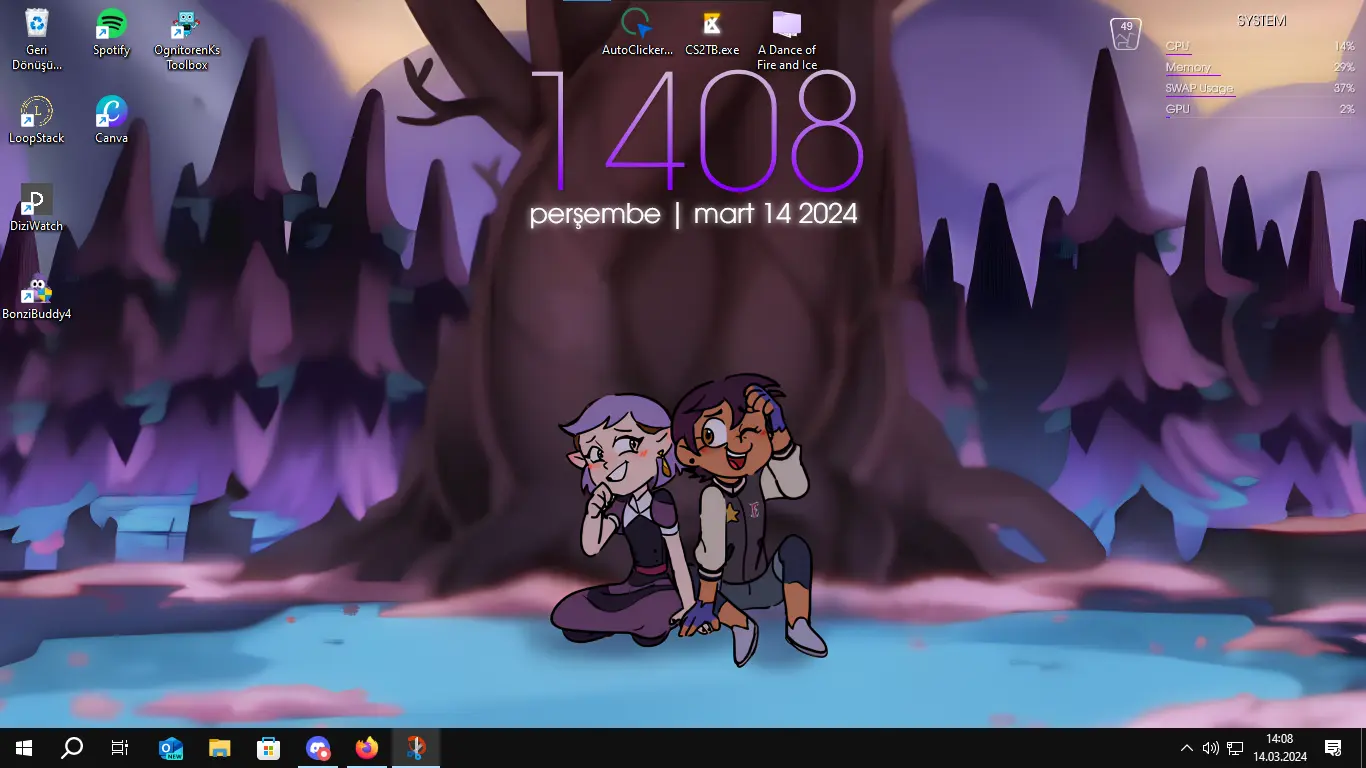Viewport: 1366px width, 768px height.
Task: Click the SWAP Usage meter label
Action: click(x=1199, y=88)
